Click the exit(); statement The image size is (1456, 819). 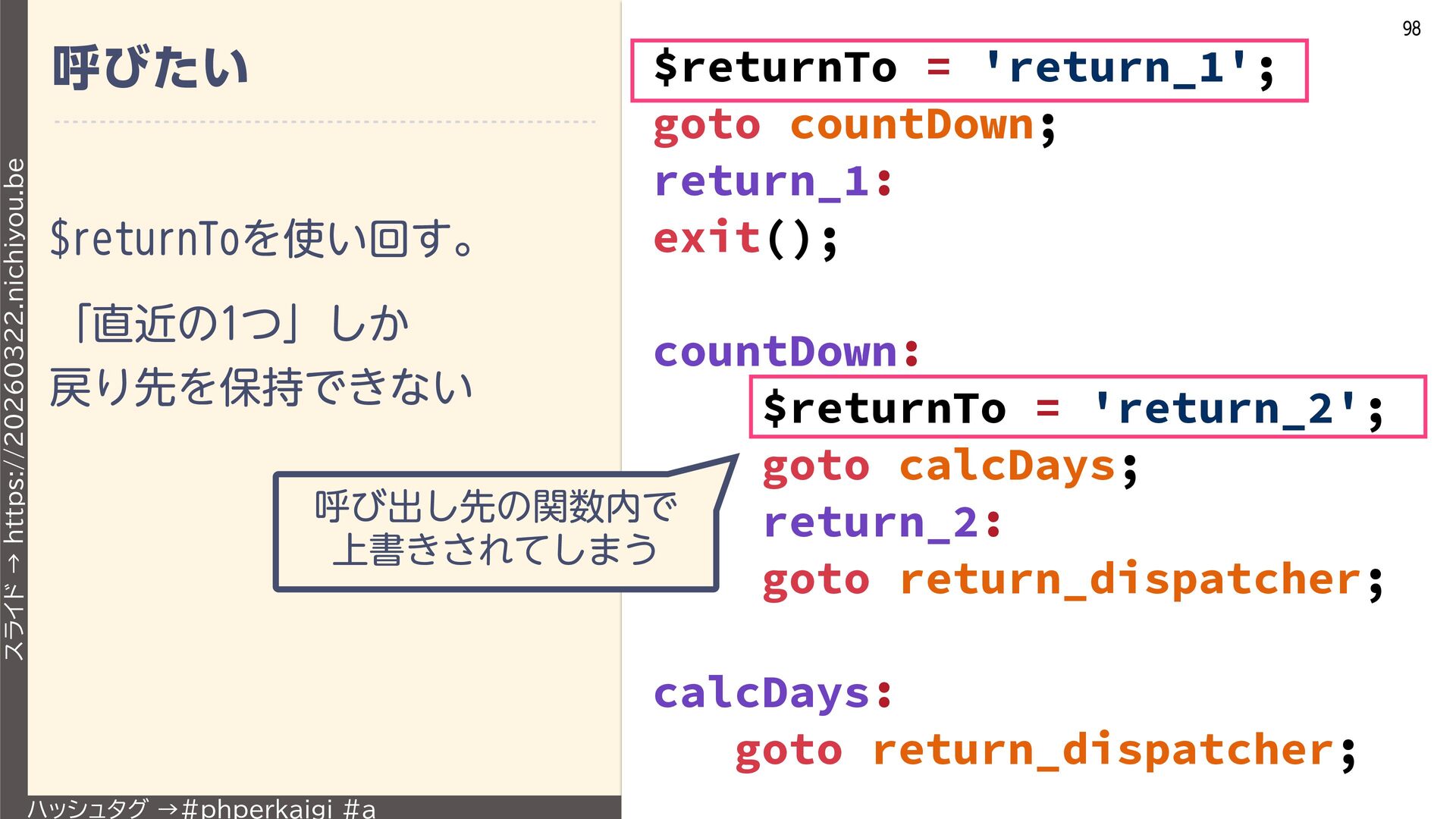745,239
